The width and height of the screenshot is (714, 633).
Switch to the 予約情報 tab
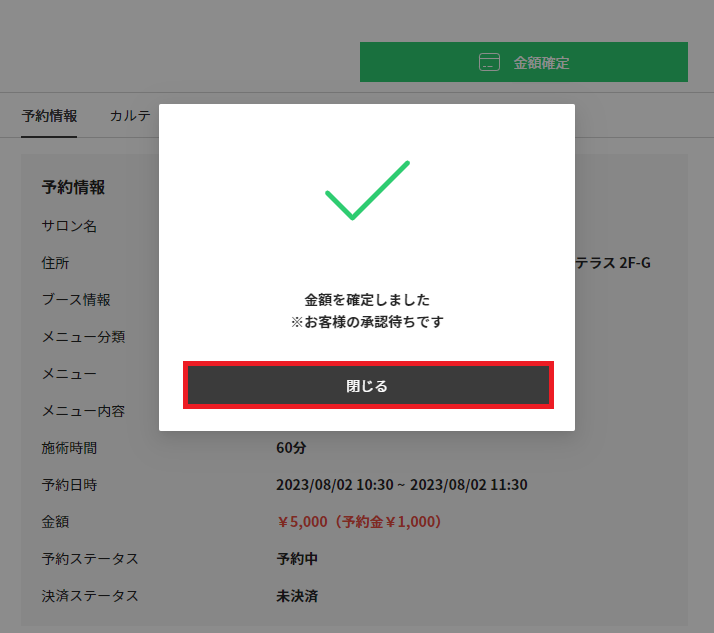(x=49, y=115)
